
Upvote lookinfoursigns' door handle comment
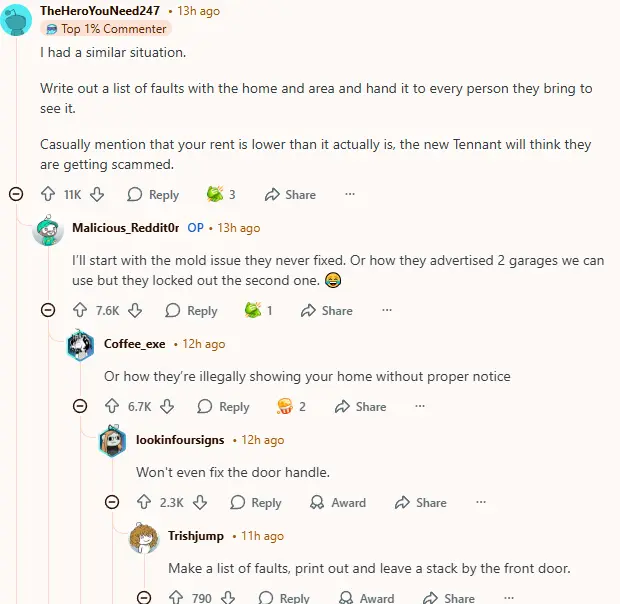coord(143,503)
